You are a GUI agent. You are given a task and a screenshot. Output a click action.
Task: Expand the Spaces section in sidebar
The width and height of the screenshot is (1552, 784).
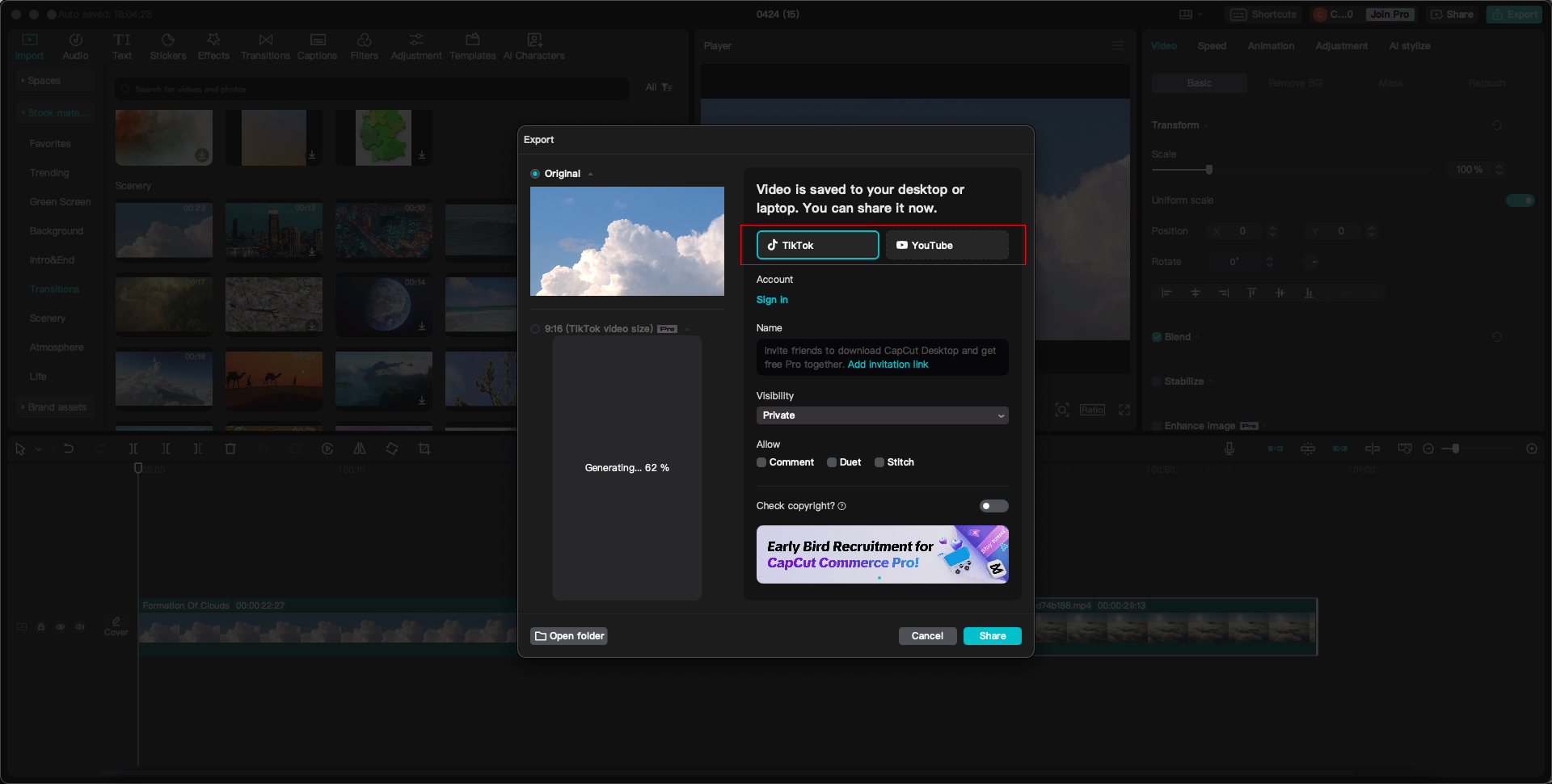tap(54, 81)
